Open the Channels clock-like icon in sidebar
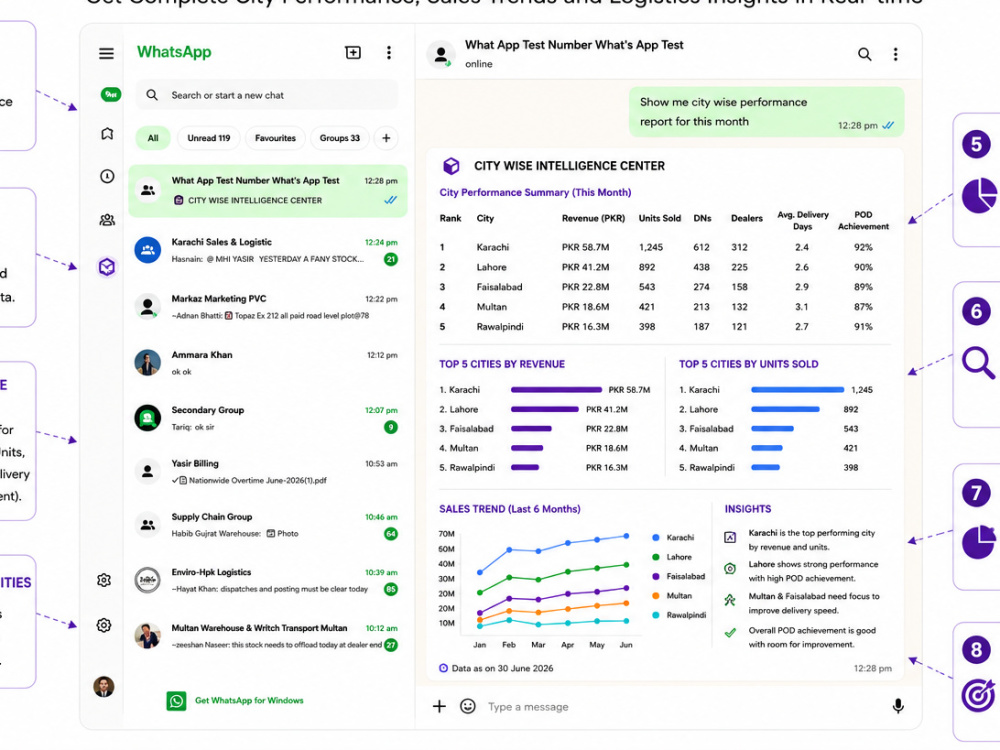1000x750 pixels. point(107,176)
